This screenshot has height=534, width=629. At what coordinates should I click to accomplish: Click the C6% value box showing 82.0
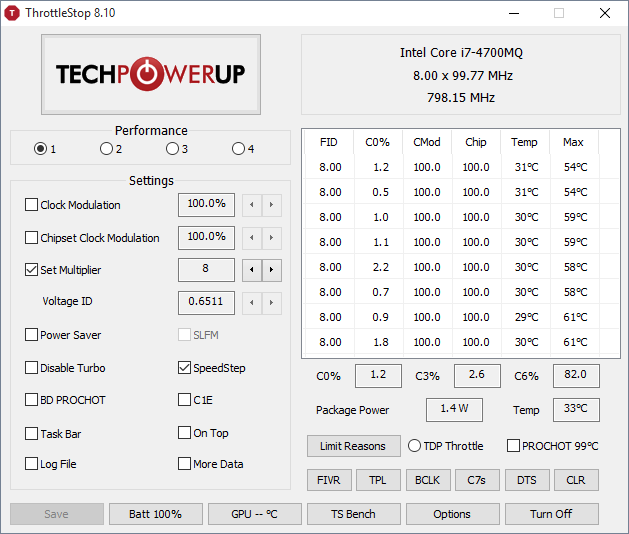(576, 376)
